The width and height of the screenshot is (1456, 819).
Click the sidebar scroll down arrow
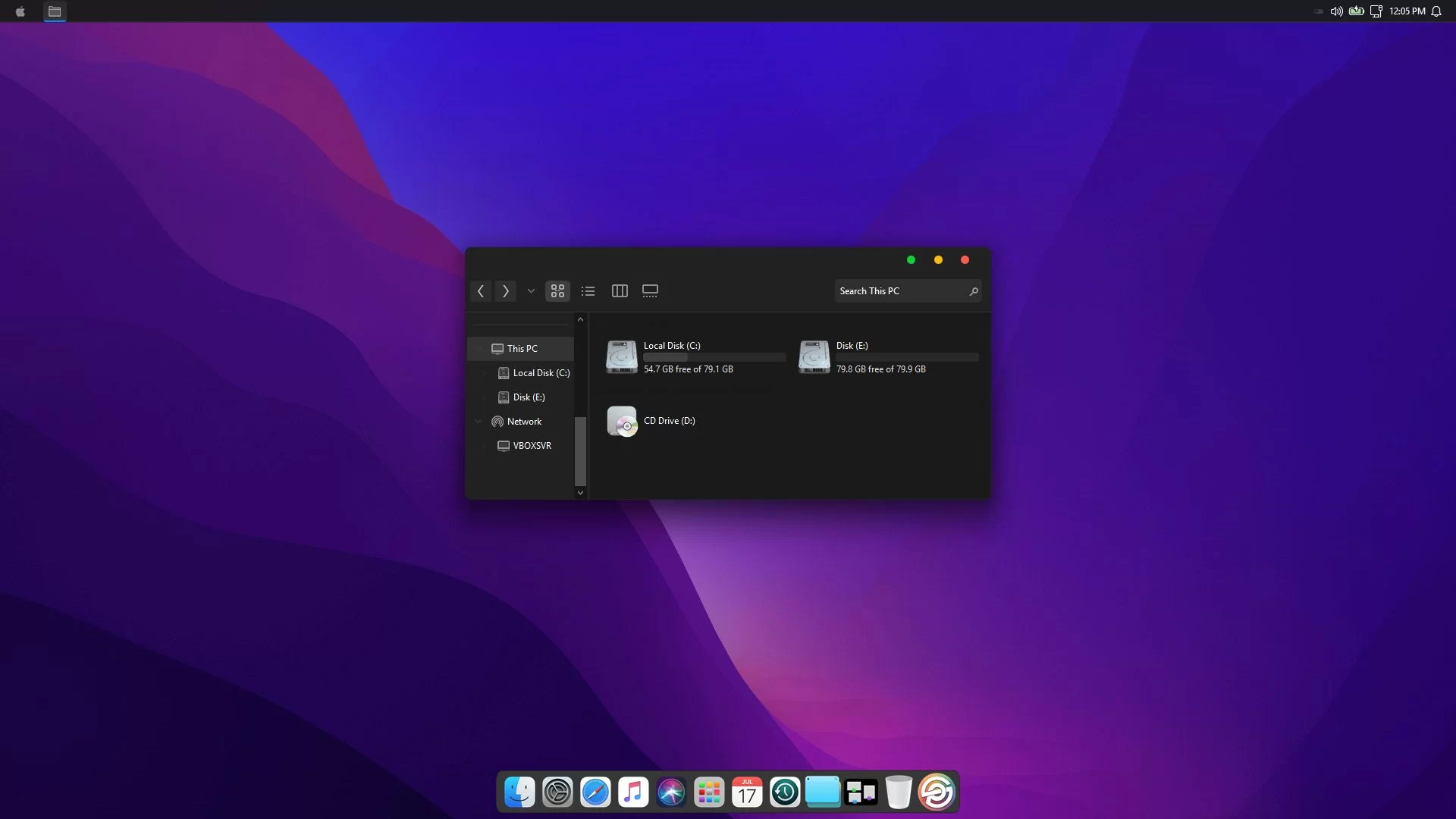tap(580, 493)
